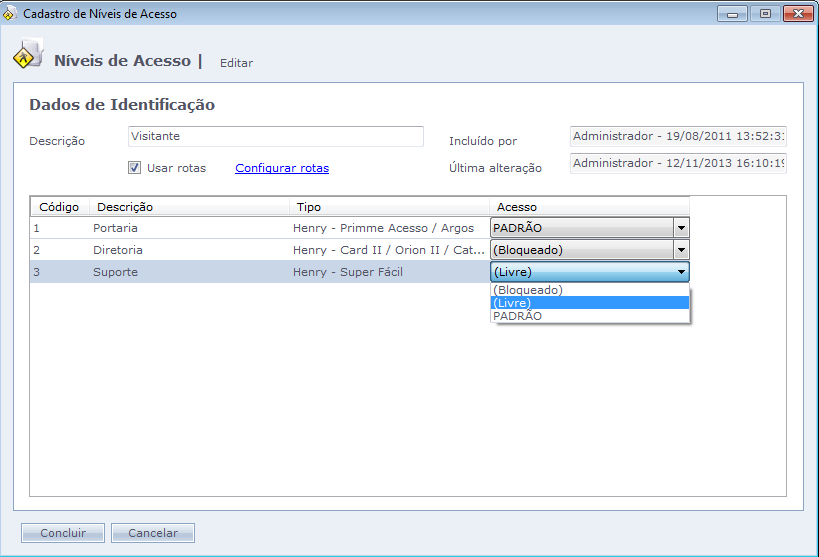This screenshot has width=819, height=557.
Task: Toggle the Usar rotas checkbox
Action: click(135, 168)
